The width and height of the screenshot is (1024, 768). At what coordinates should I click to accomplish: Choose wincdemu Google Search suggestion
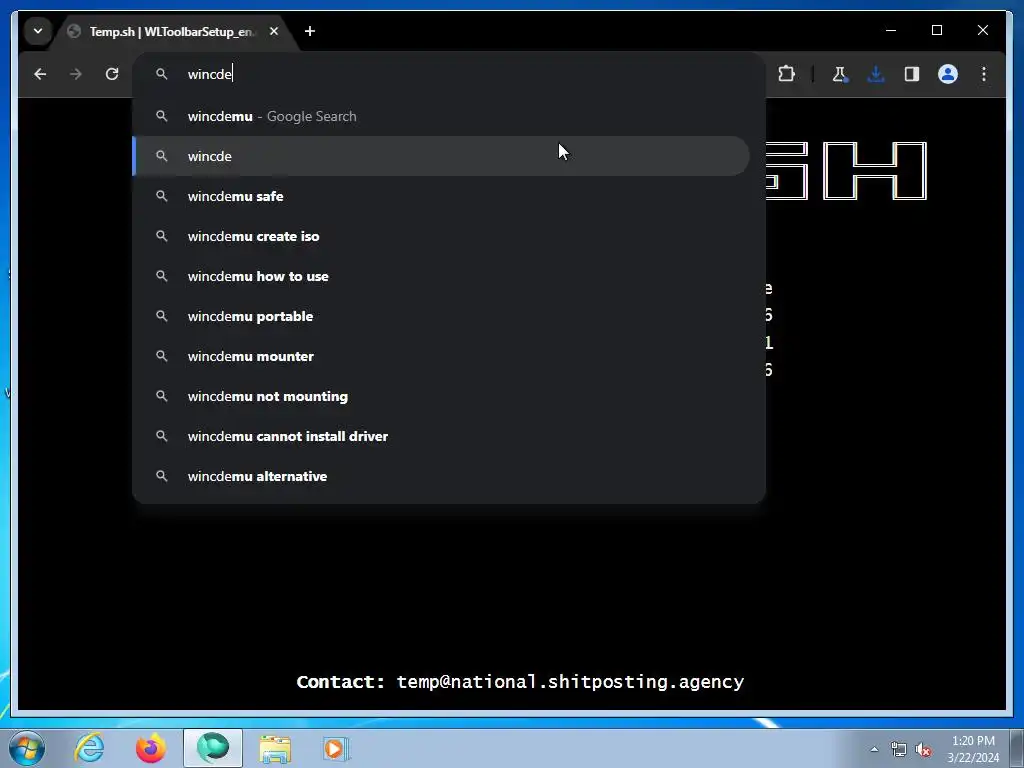(441, 116)
